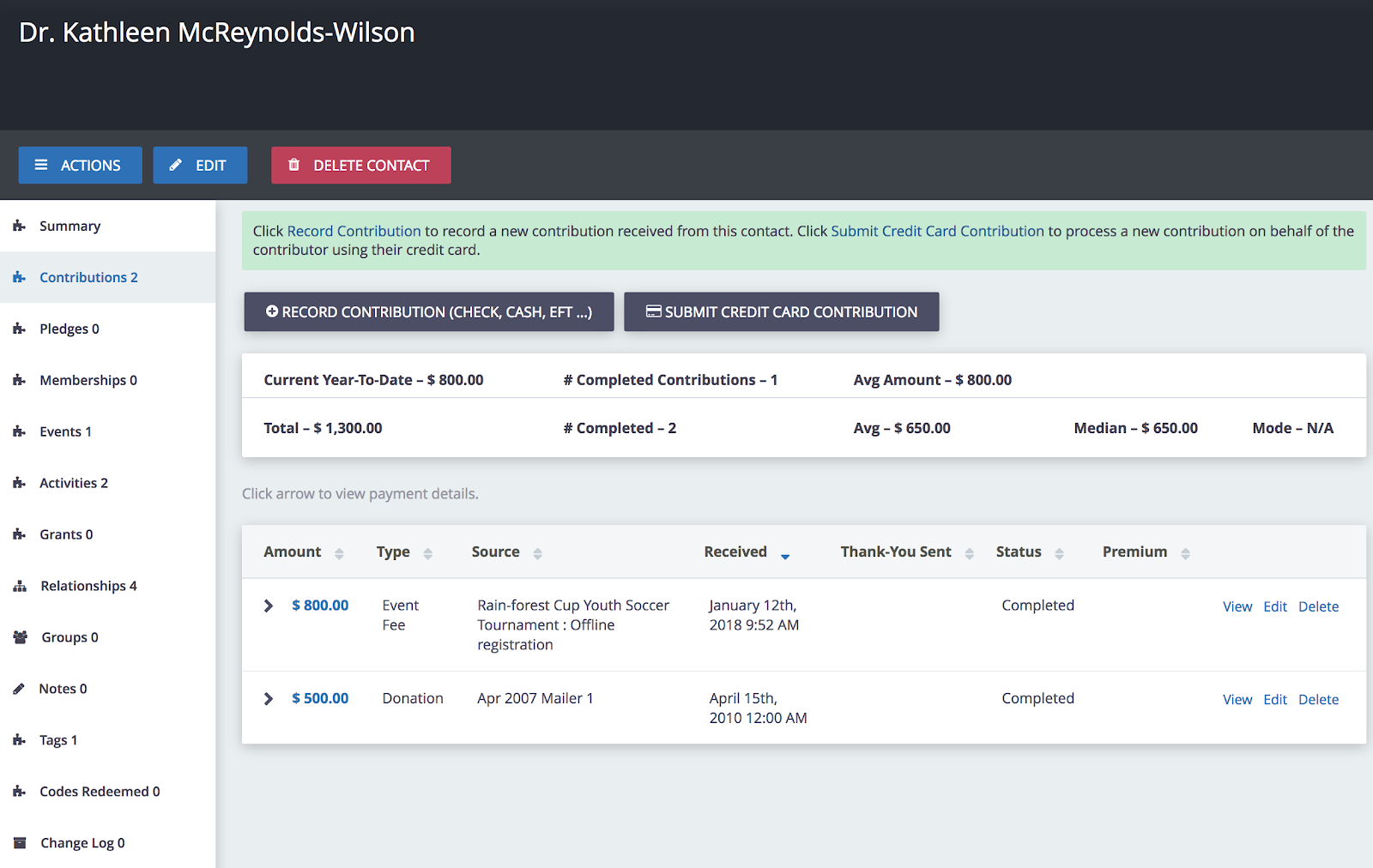Screen dimensions: 1373x868
Task: Expand payment details for the $800.00 contribution
Action: pos(269,606)
